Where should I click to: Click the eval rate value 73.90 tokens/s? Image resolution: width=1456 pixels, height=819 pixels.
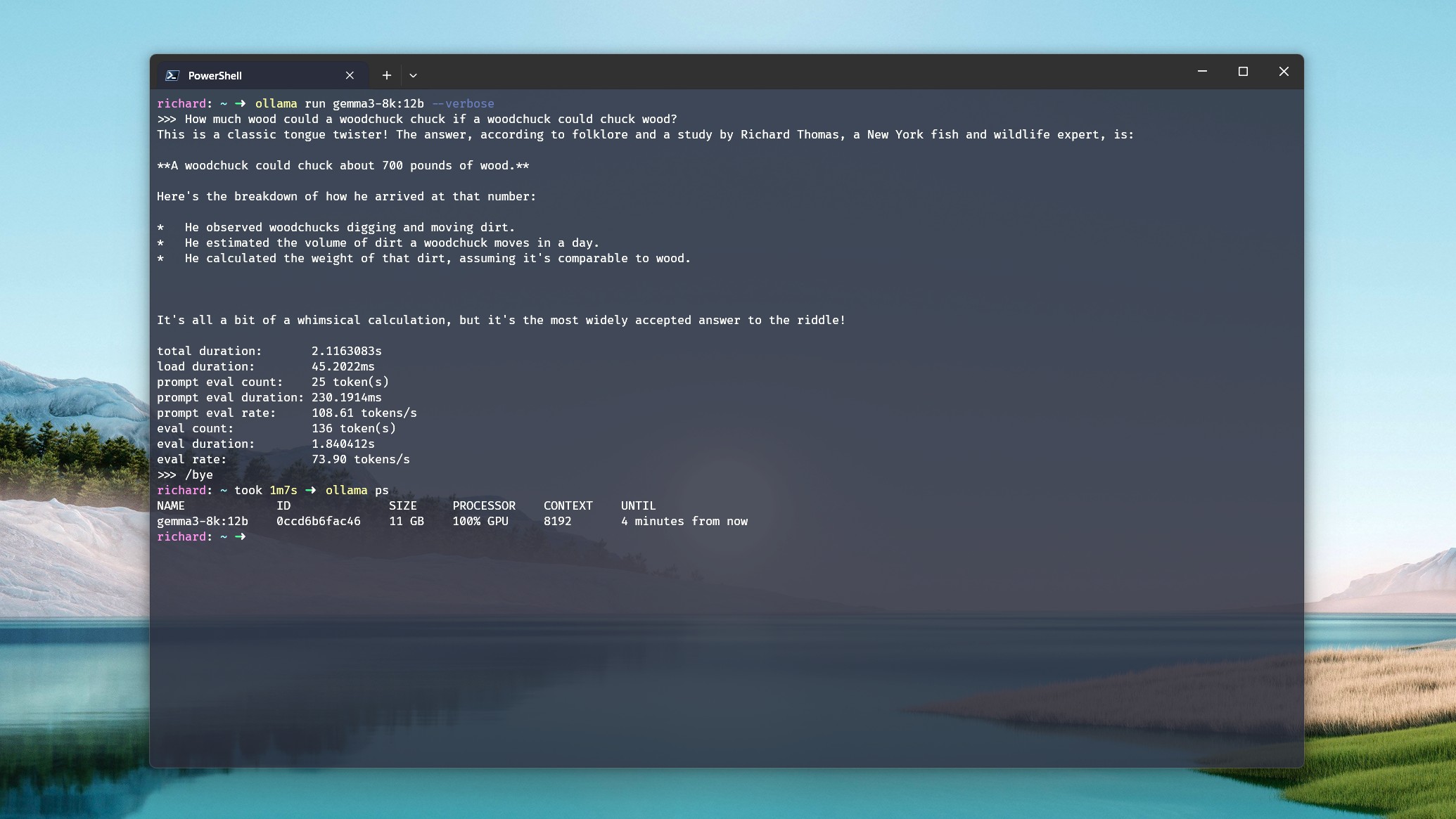point(360,460)
